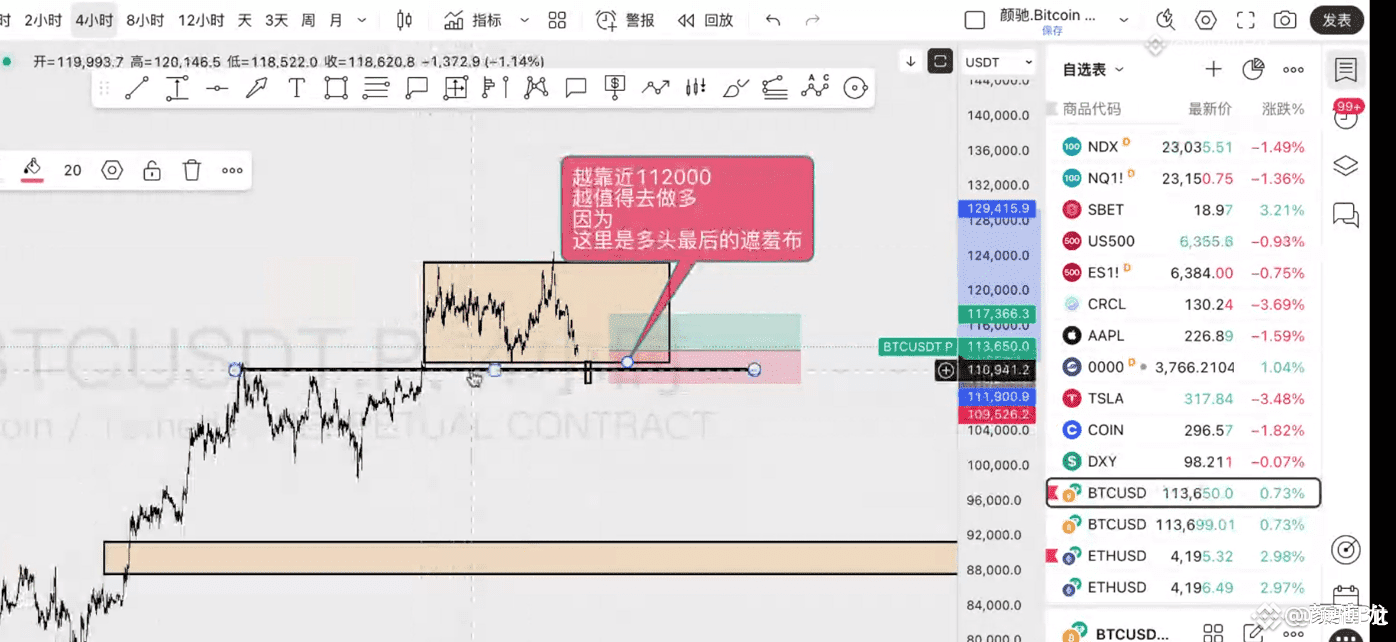Viewport: 1396px width, 642px height.
Task: Start bar replay with 回放 button
Action: [705, 20]
